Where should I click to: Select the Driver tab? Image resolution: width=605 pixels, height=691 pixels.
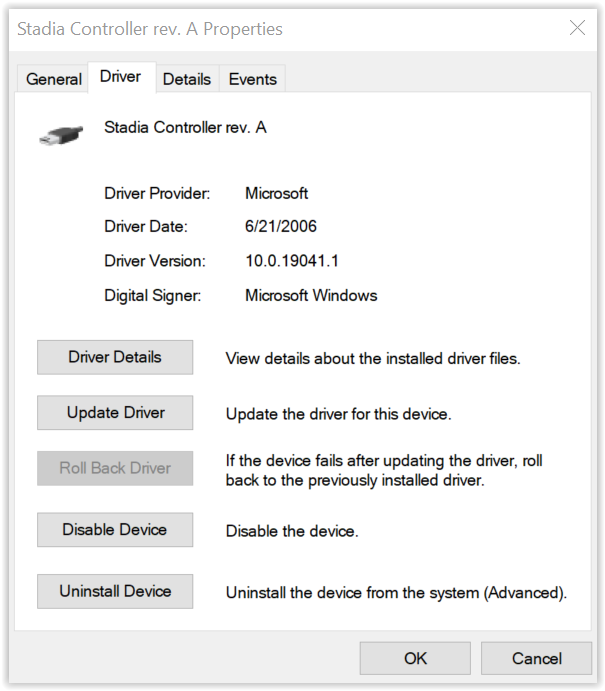121,77
